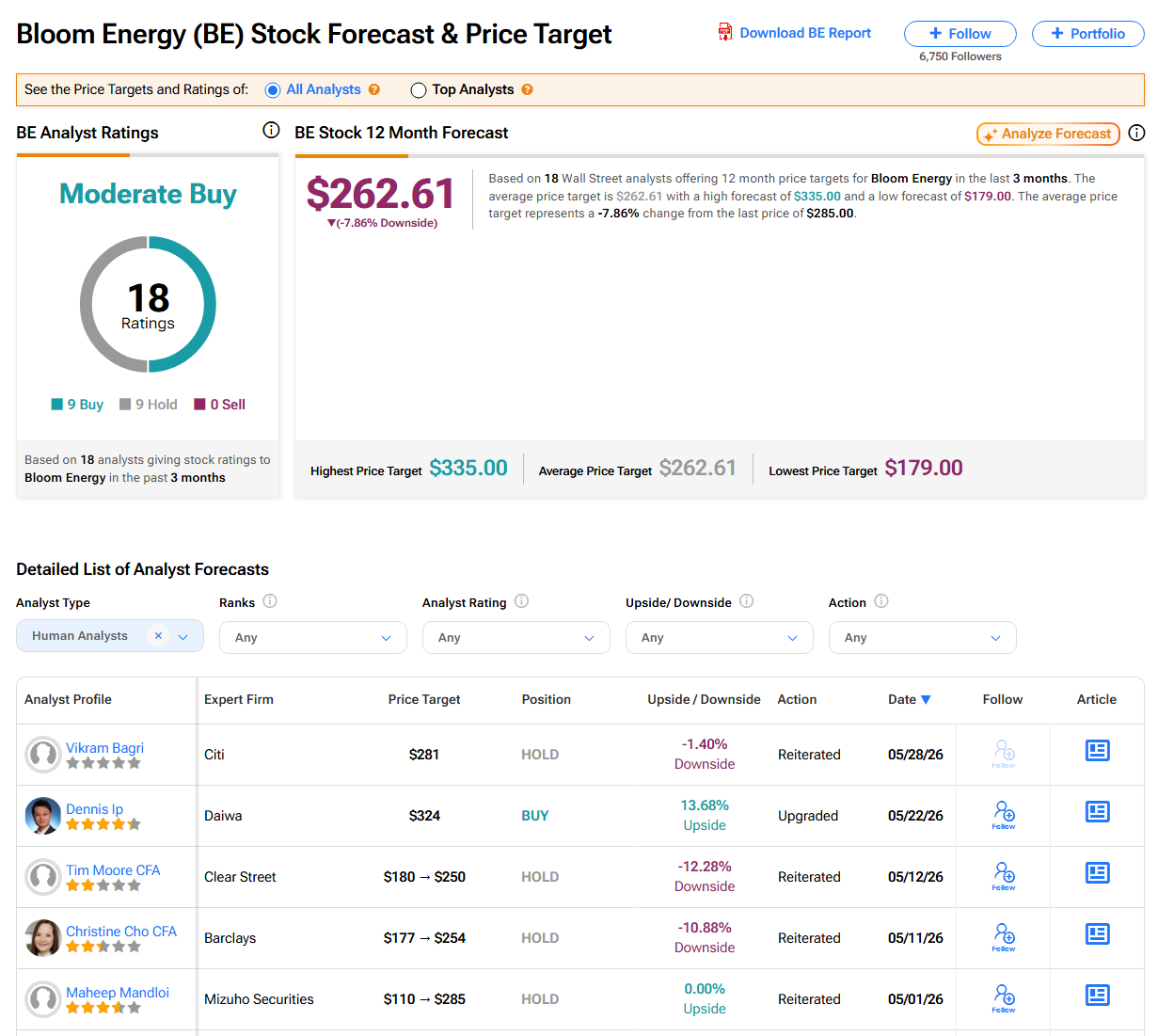This screenshot has width=1158, height=1036.
Task: Click the Analyst Rating filter info icon
Action: pyautogui.click(x=521, y=601)
